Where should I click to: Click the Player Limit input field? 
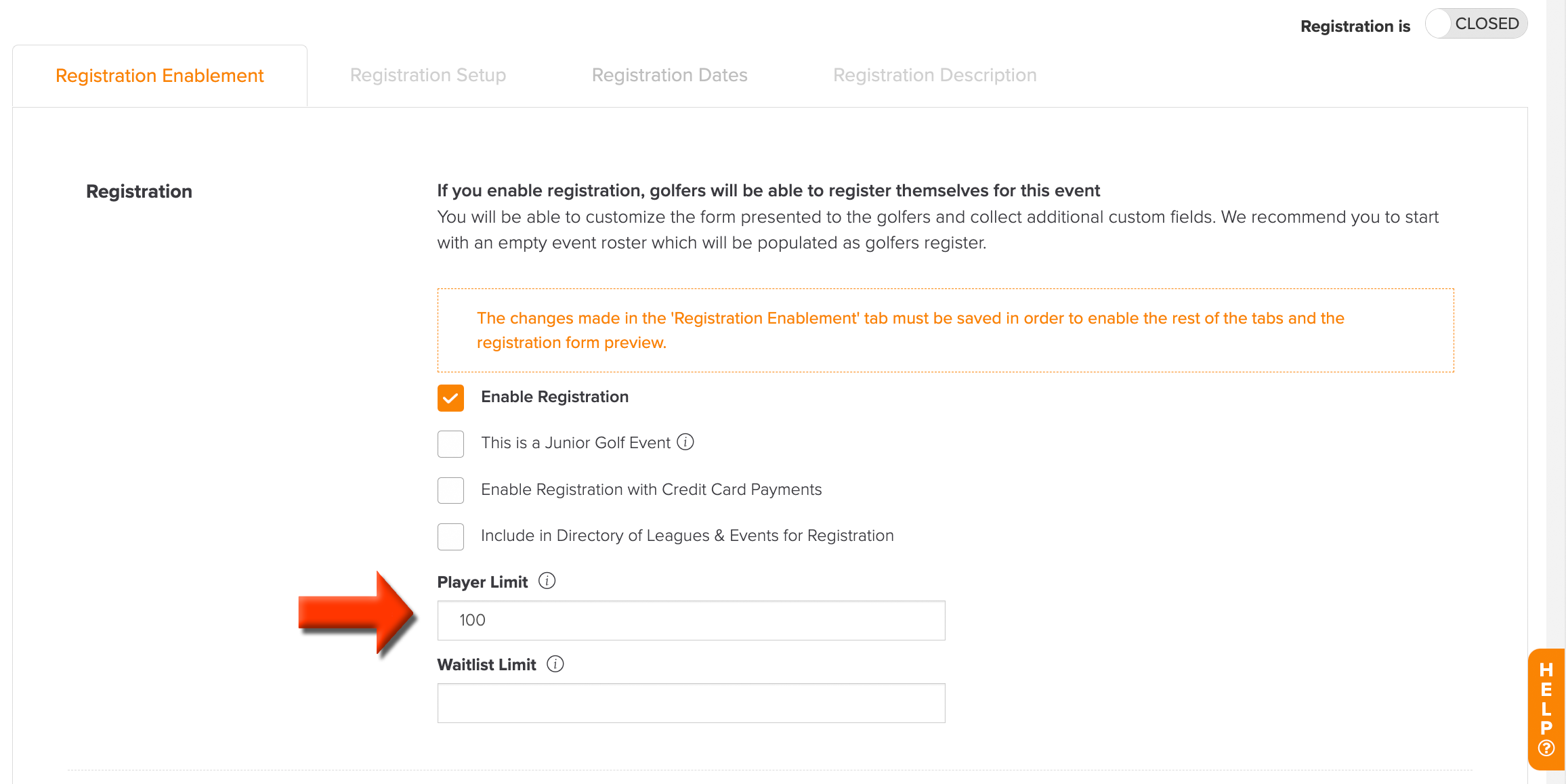(691, 620)
